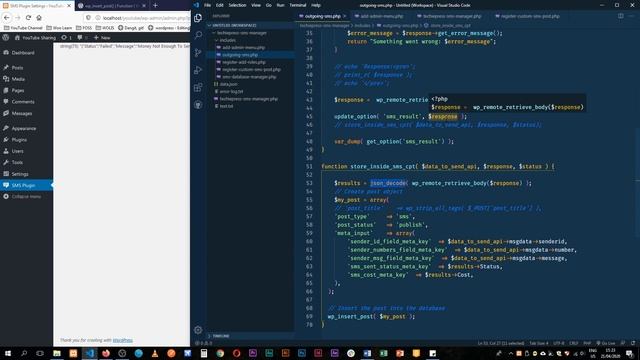Open Plugins in the WordPress menu

[27, 140]
